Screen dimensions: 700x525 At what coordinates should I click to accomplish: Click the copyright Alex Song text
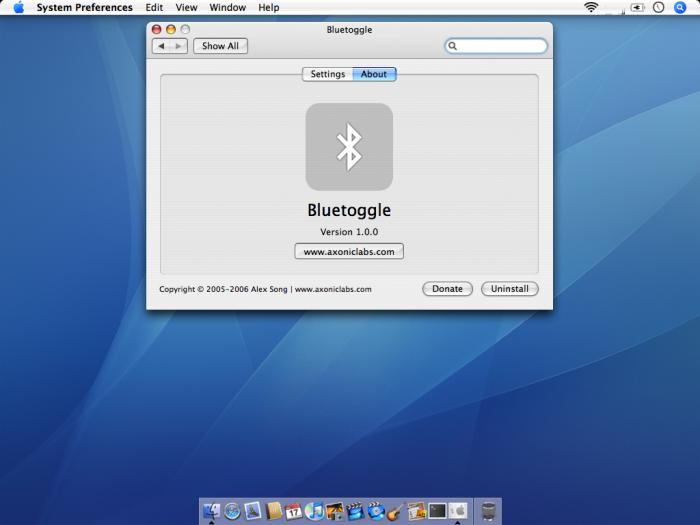tap(265, 289)
